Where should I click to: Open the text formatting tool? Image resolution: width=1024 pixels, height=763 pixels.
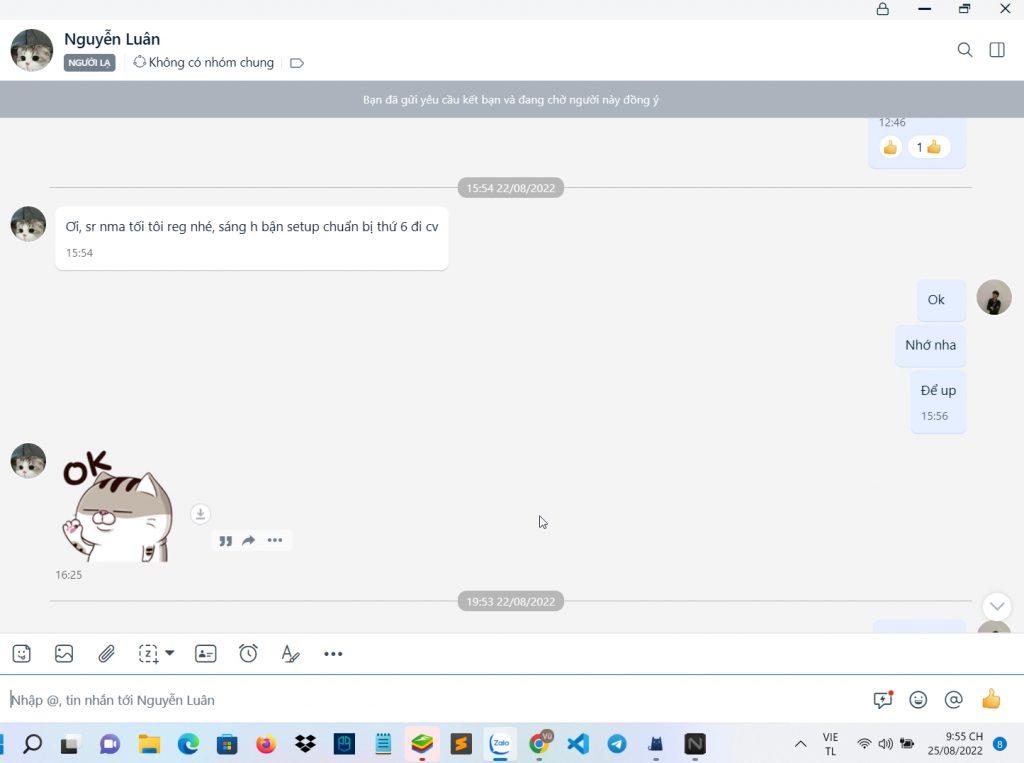pyautogui.click(x=290, y=654)
